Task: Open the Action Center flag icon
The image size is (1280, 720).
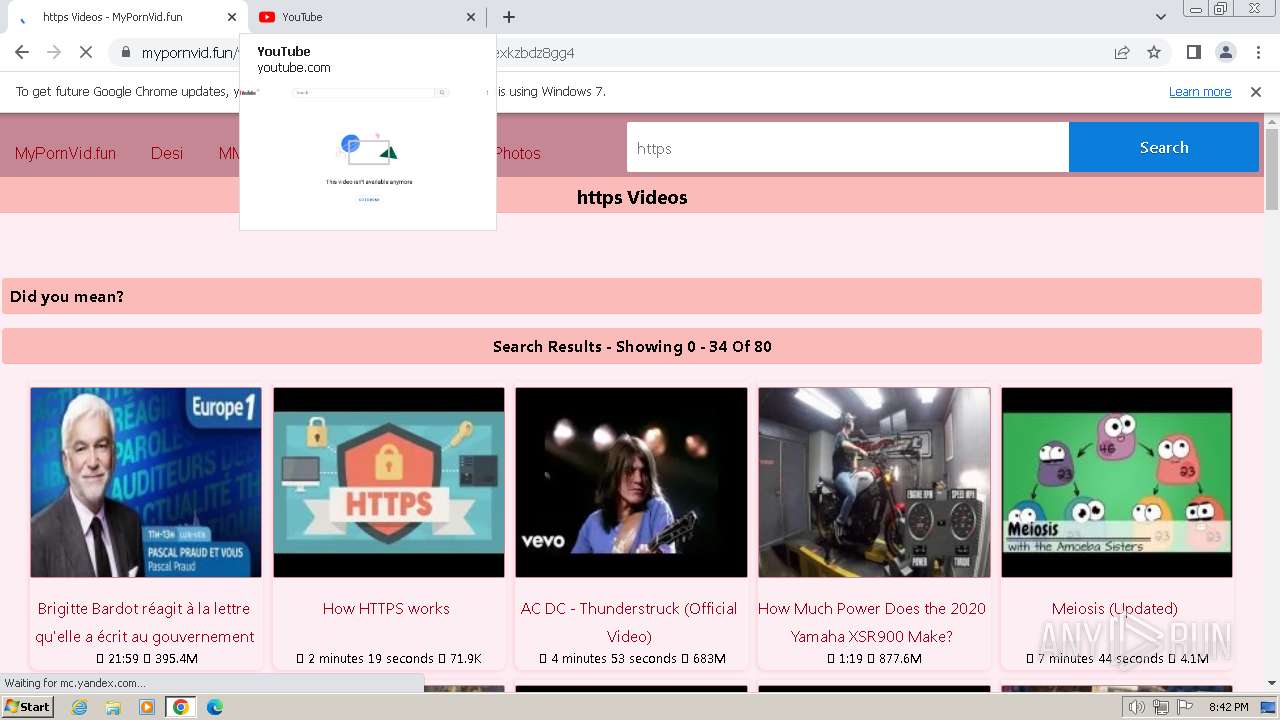Action: (1184, 707)
